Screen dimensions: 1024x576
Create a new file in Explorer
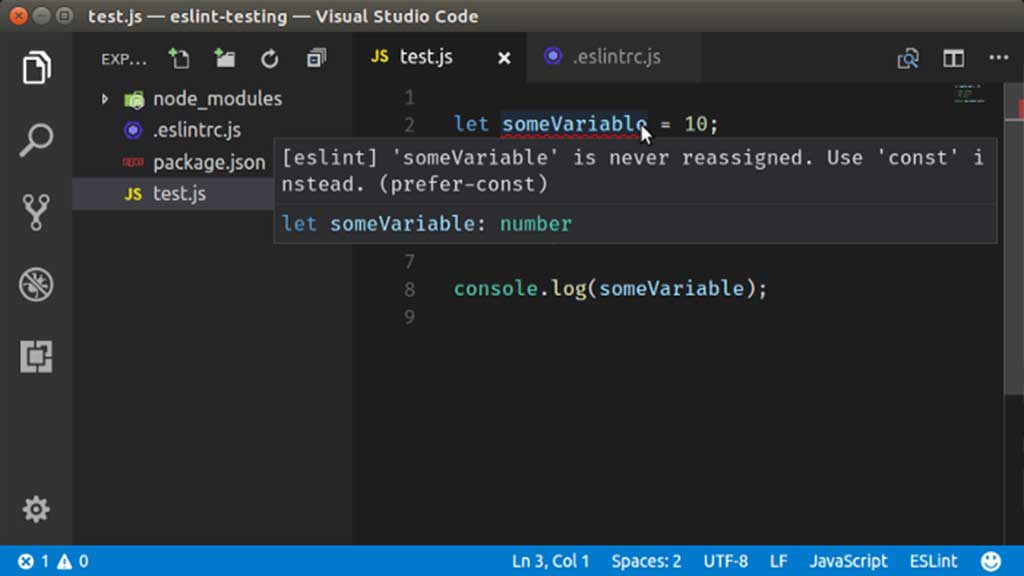coord(179,59)
